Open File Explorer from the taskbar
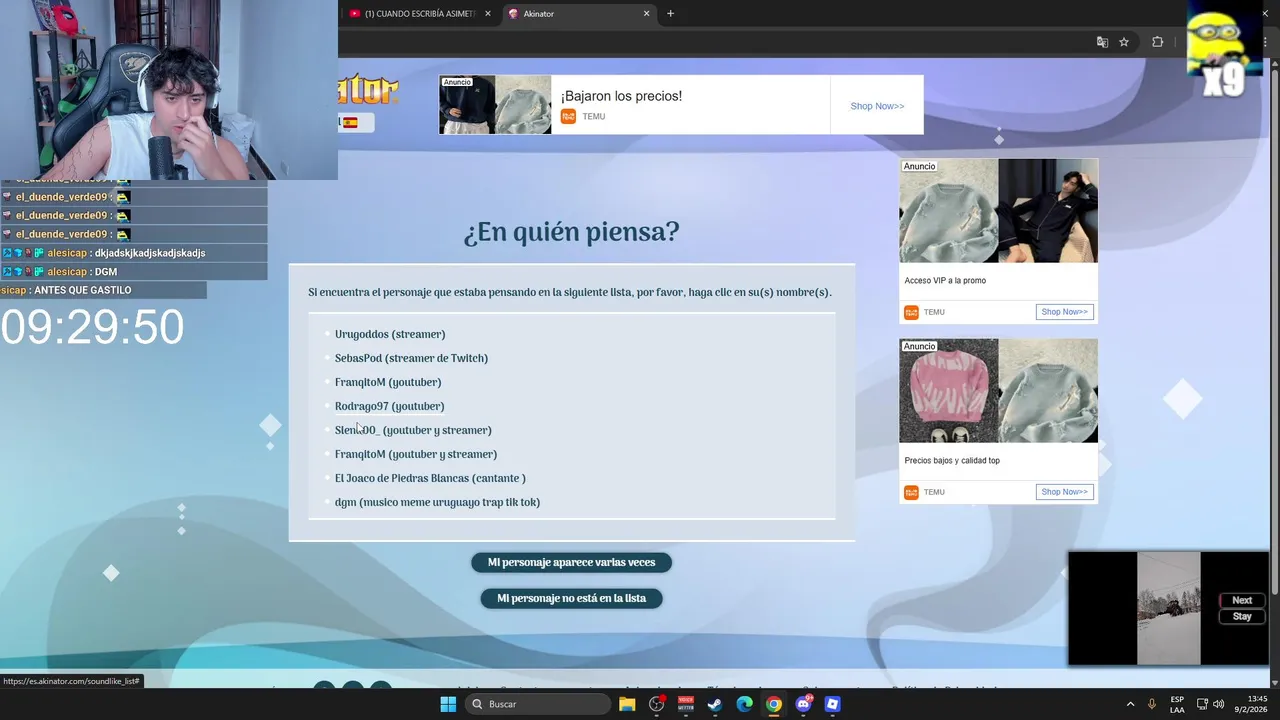Viewport: 1280px width, 720px height. coord(627,704)
